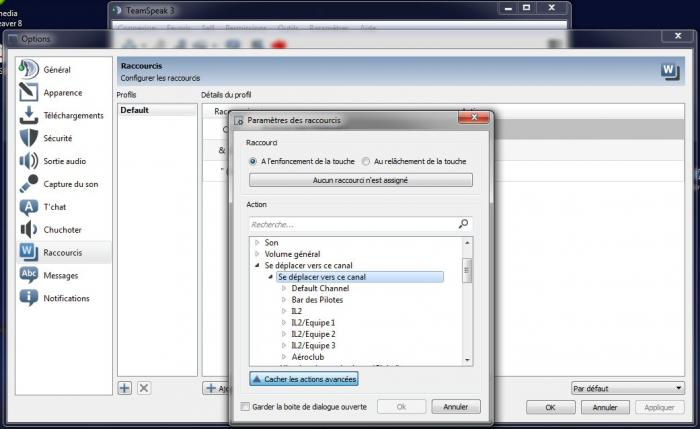Click the action tree scroll-down arrow
The width and height of the screenshot is (700, 429).
coord(467,360)
